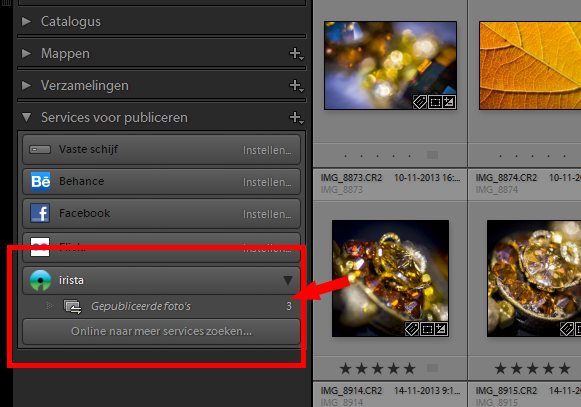Screen dimensions: 581x407
Task: Click Online naar meer services zoeken
Action: coord(161,331)
